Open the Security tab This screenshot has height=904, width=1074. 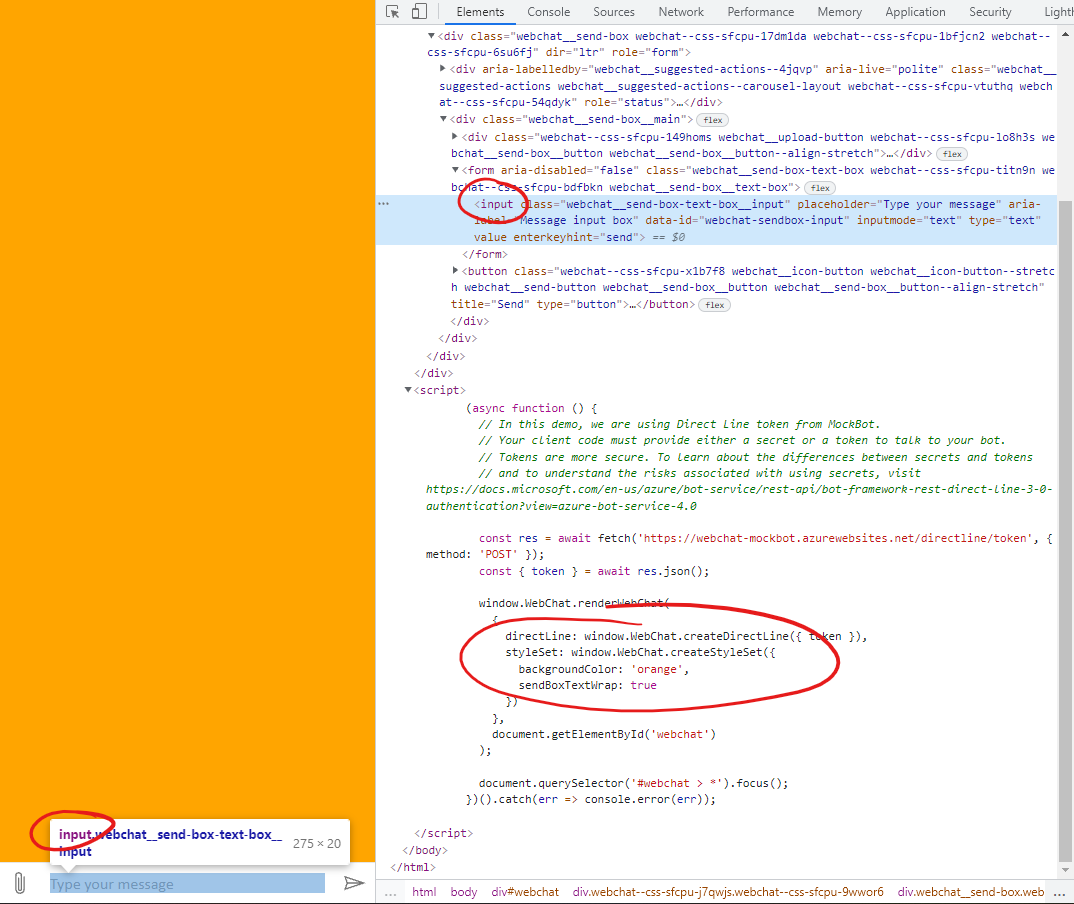pos(990,12)
